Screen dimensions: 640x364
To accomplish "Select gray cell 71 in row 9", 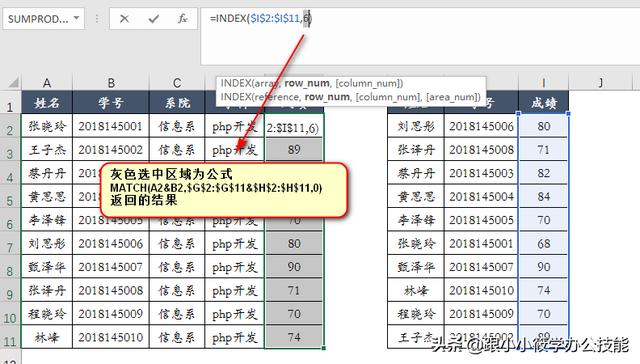I will click(x=294, y=291).
